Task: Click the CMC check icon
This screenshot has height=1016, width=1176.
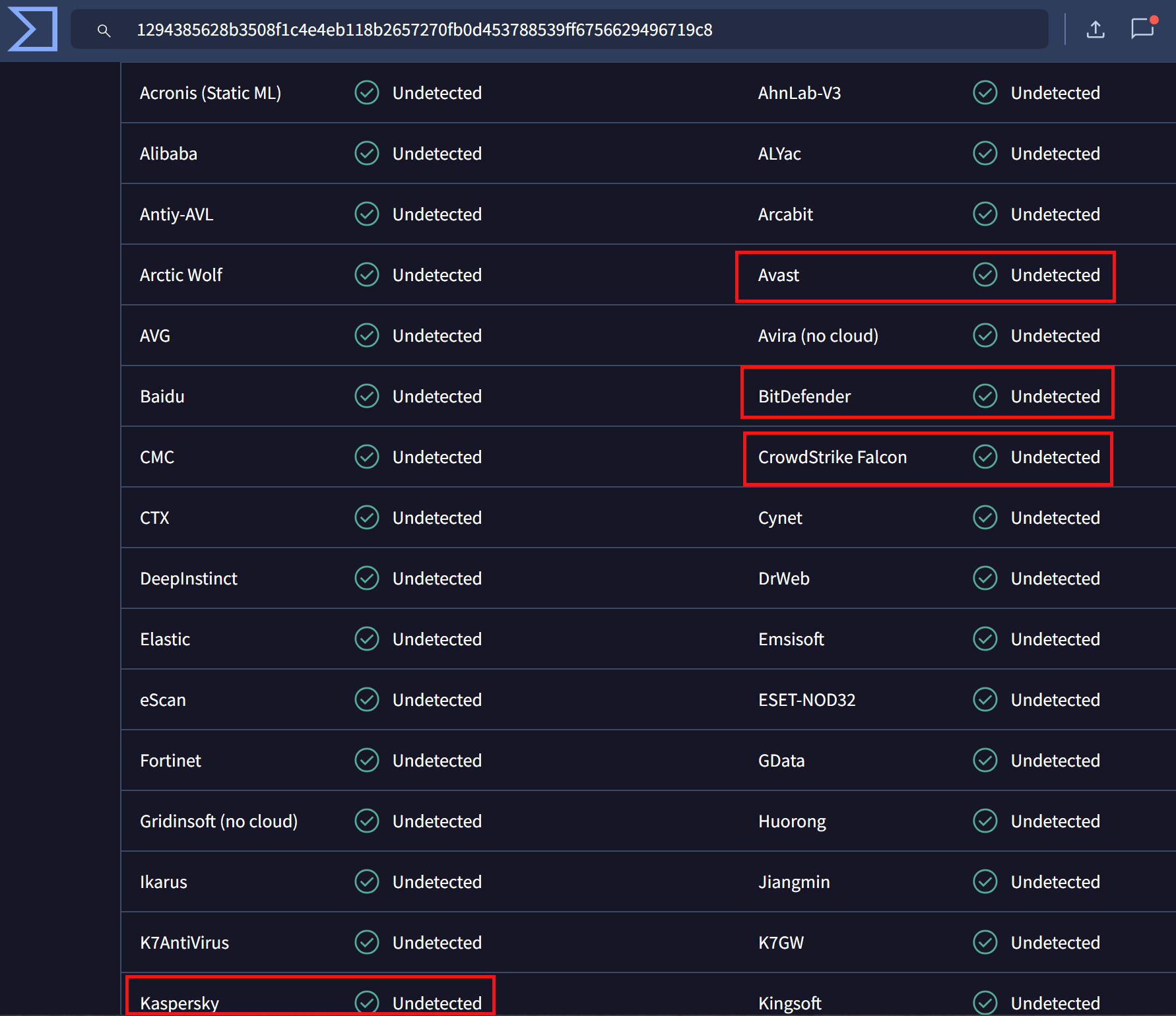Action: [x=367, y=457]
